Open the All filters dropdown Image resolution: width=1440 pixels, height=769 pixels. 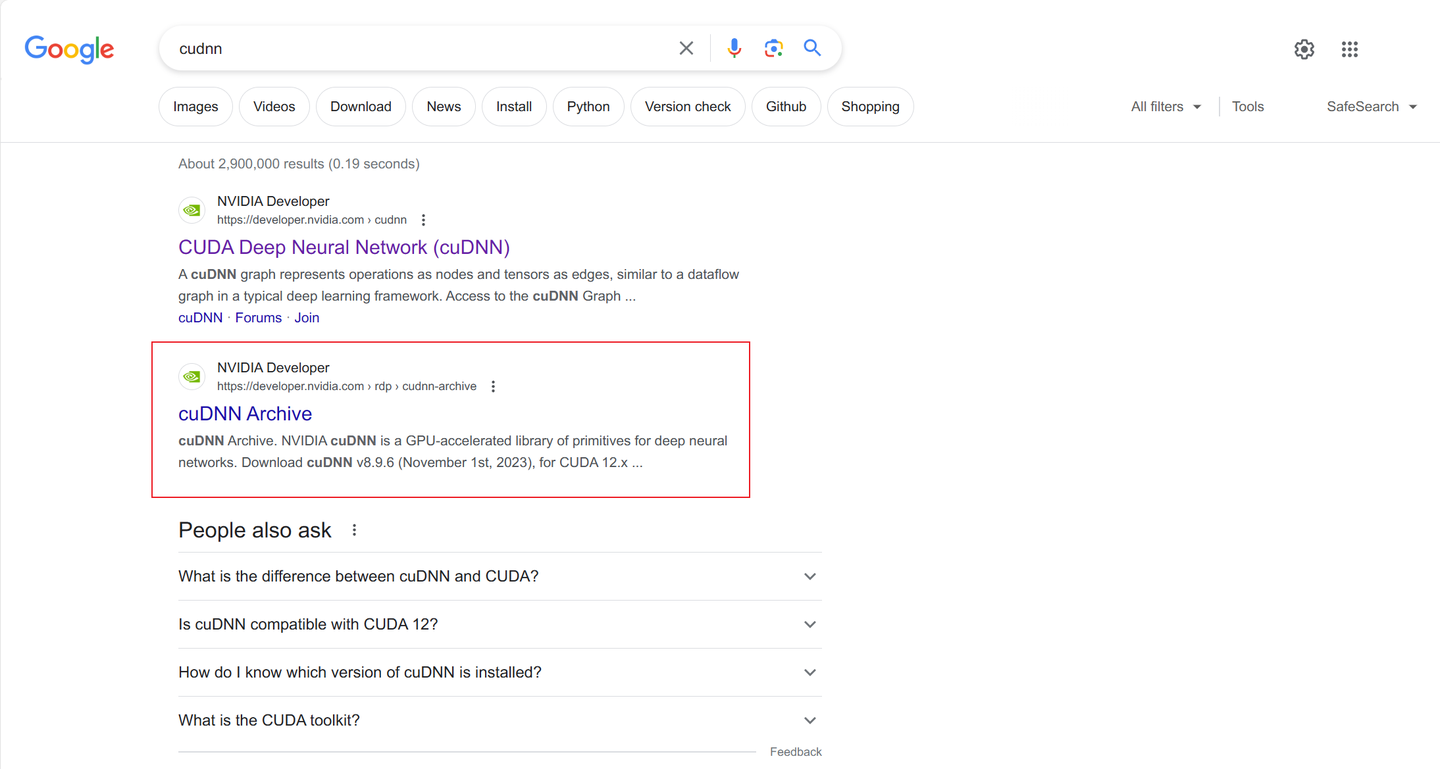(1165, 106)
